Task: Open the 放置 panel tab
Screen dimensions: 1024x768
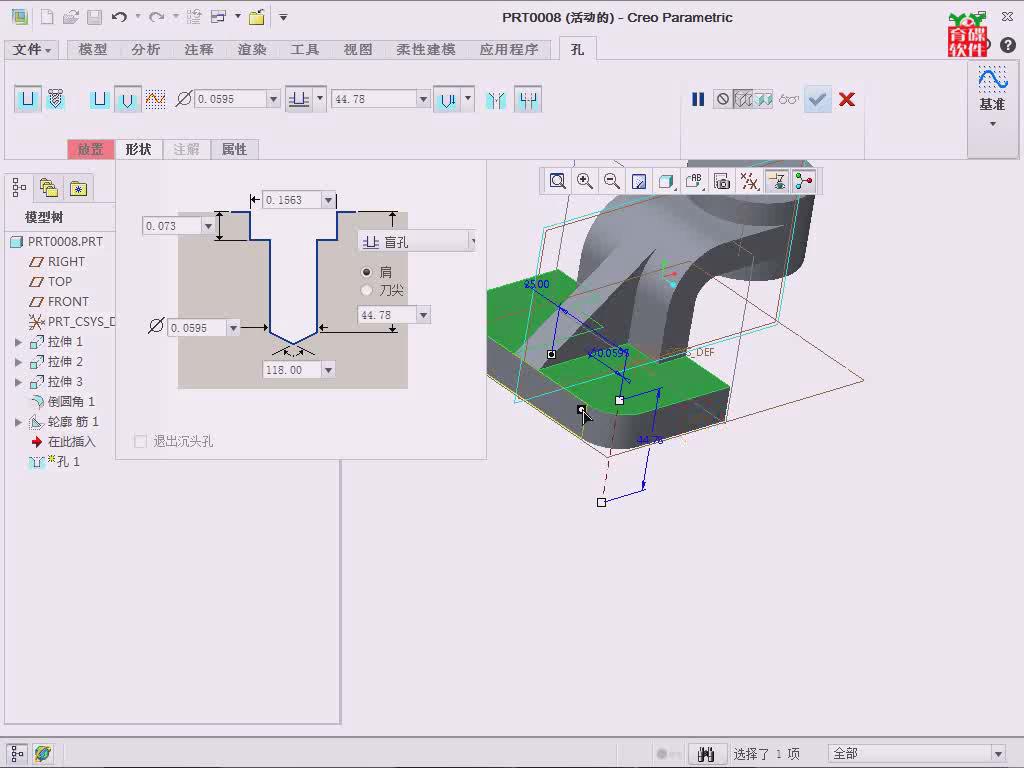Action: click(x=91, y=149)
